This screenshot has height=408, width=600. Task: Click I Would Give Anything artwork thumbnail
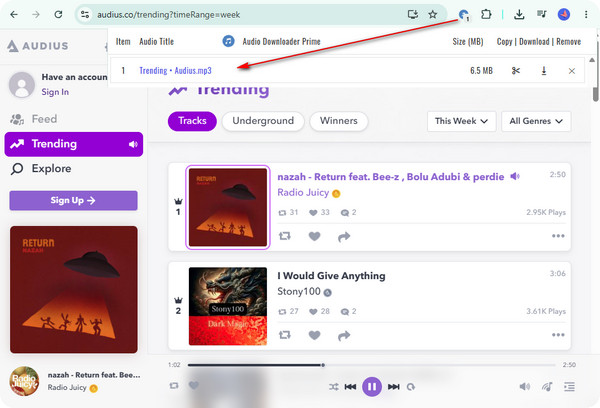(x=228, y=306)
